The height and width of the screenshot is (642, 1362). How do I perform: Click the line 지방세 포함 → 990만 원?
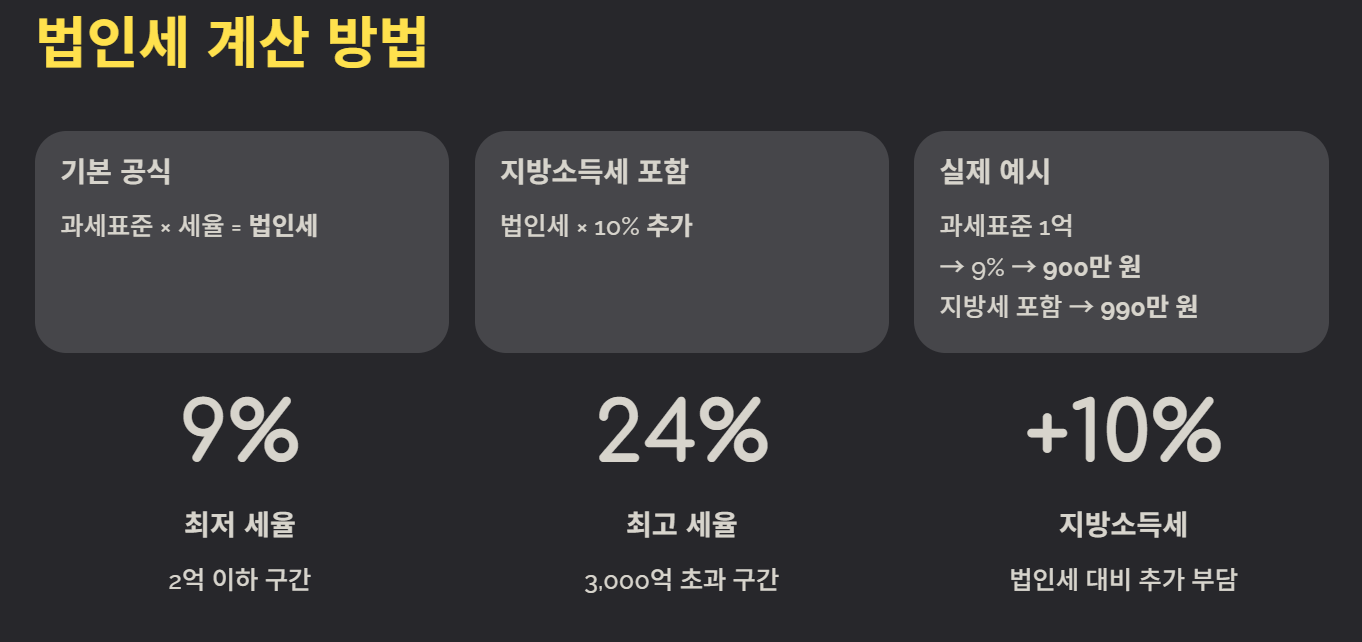(x=1068, y=307)
